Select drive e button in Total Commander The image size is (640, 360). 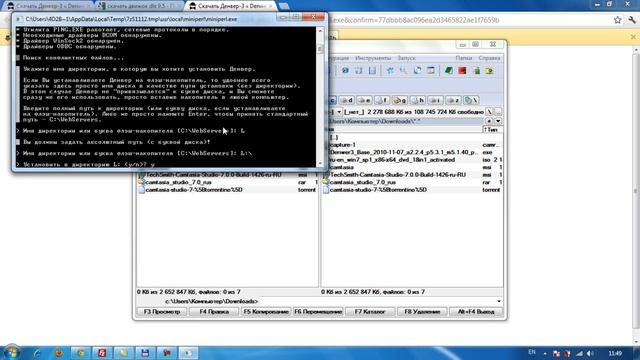tap(364, 100)
